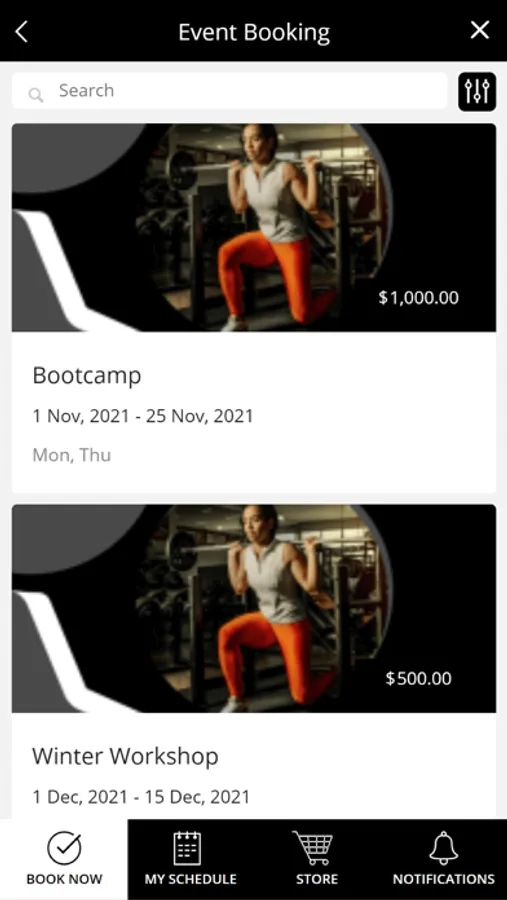The image size is (507, 900).
Task: Tap the Store shopping cart icon
Action: coord(314,847)
